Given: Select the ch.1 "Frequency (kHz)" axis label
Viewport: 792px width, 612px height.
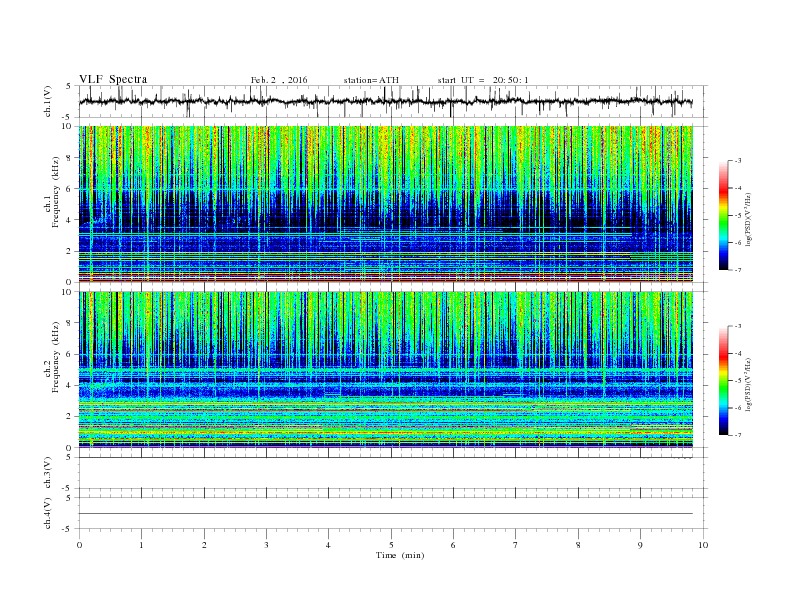Looking at the screenshot, I should 56,192.
